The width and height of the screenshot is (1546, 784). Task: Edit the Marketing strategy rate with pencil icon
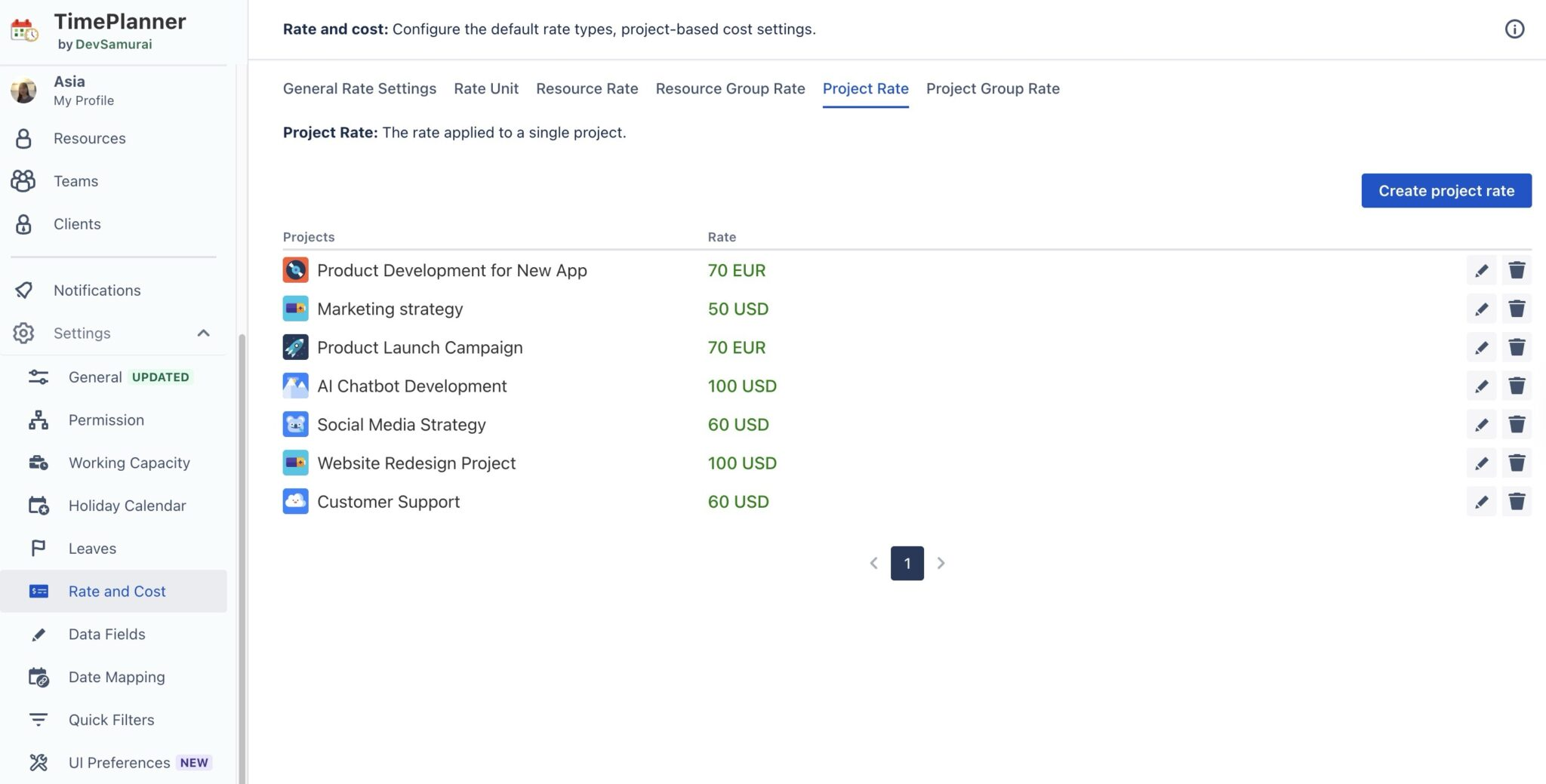[x=1481, y=309]
